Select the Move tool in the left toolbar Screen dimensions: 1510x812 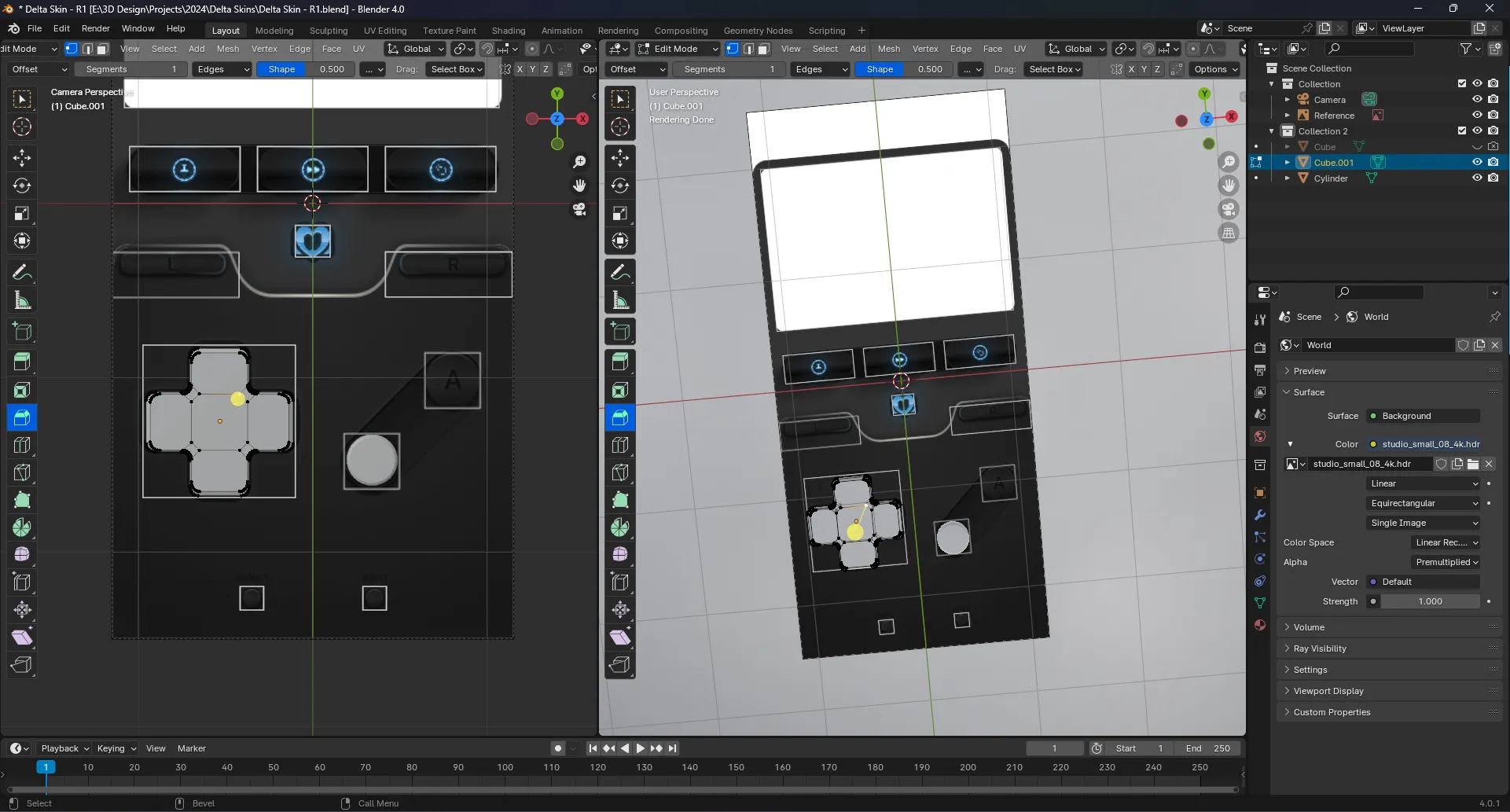click(x=21, y=158)
